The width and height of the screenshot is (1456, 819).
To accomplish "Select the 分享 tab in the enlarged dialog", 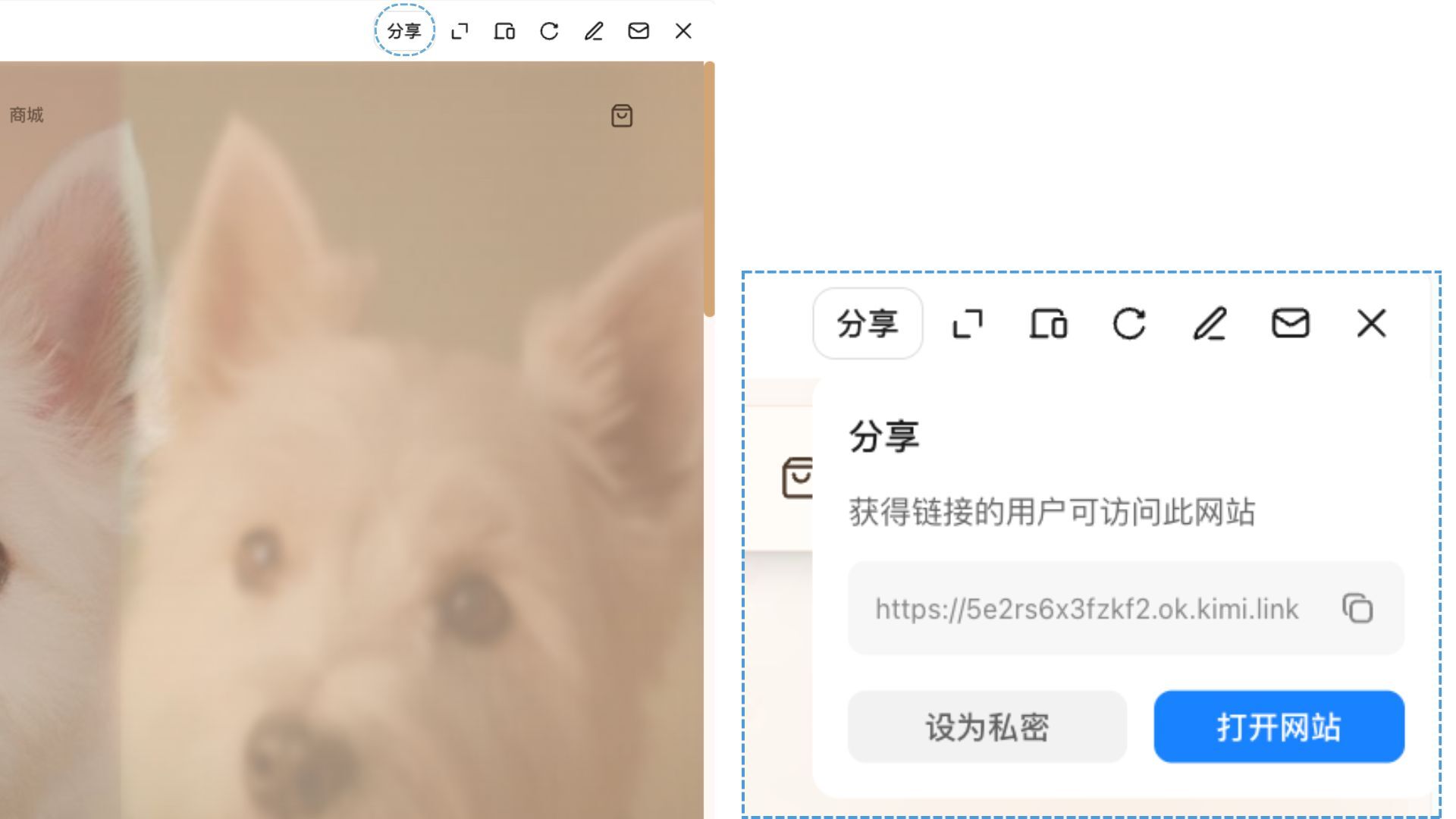I will [868, 325].
